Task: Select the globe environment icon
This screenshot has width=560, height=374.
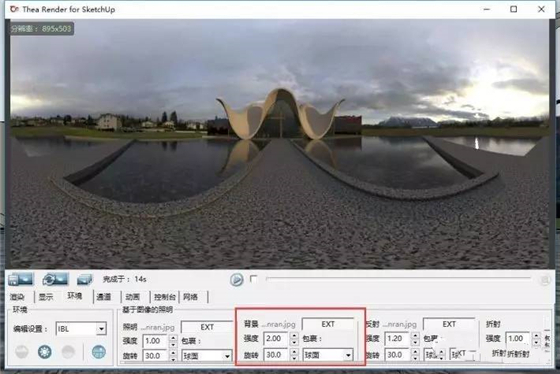Action: (99, 352)
